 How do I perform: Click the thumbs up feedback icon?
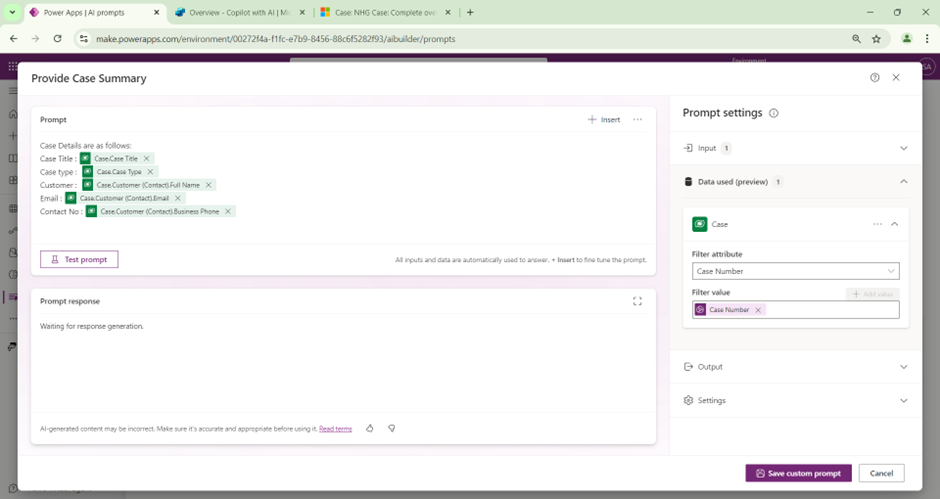point(370,428)
